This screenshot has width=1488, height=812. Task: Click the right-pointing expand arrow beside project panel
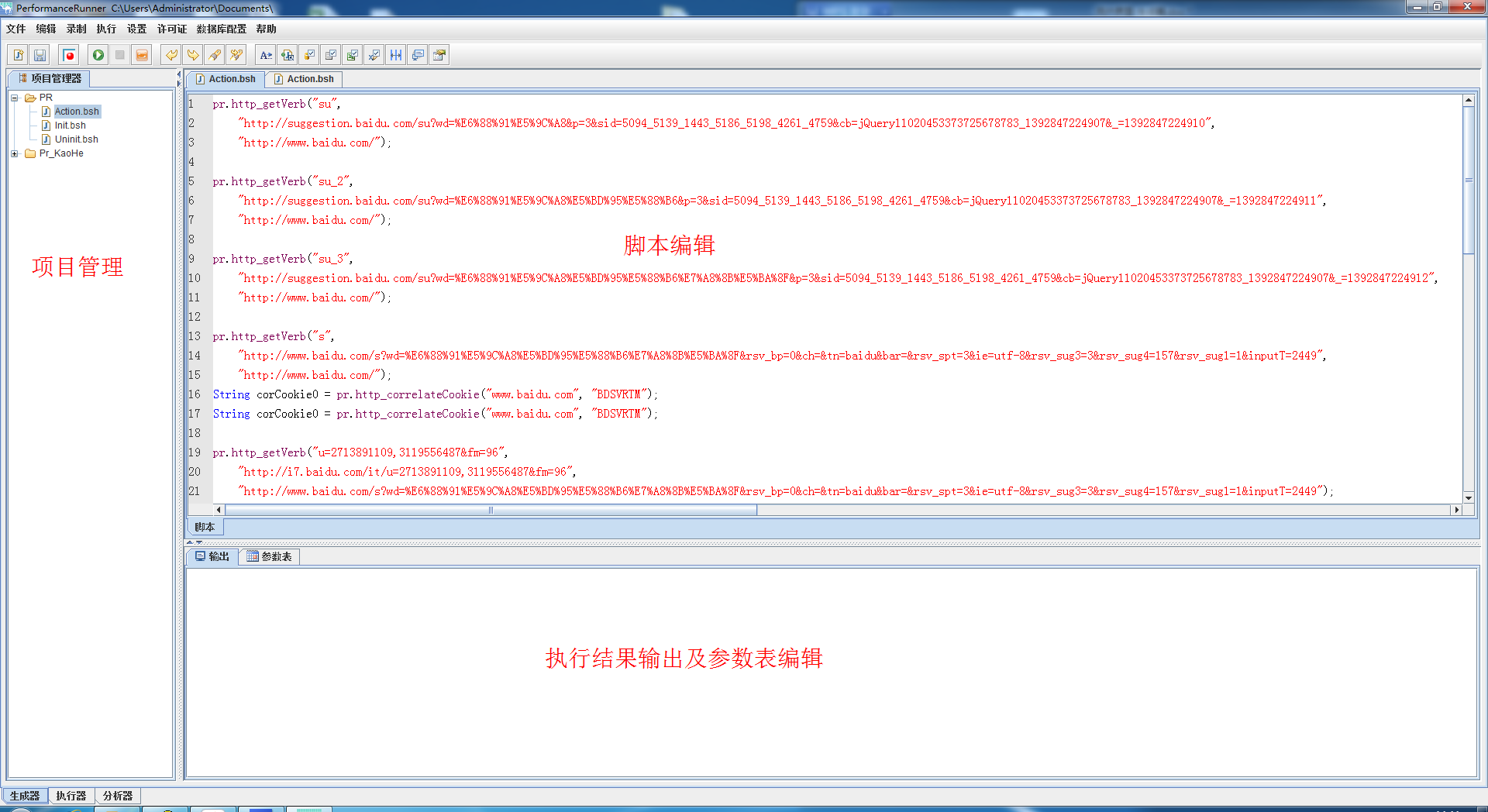(179, 84)
